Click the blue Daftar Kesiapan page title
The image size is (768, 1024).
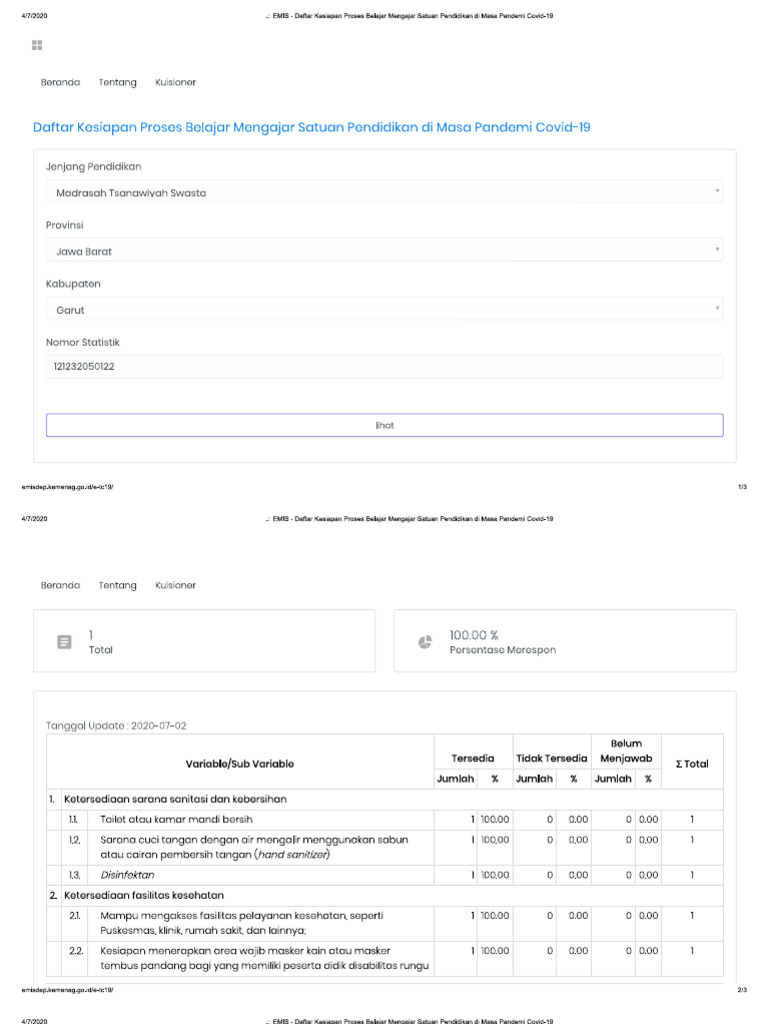(312, 128)
